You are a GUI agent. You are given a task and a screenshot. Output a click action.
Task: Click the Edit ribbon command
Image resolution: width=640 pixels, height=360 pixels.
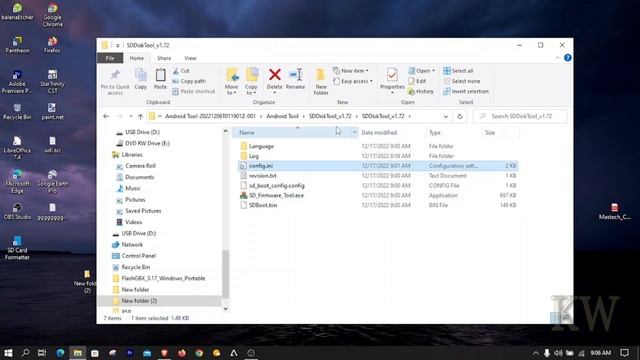point(417,81)
